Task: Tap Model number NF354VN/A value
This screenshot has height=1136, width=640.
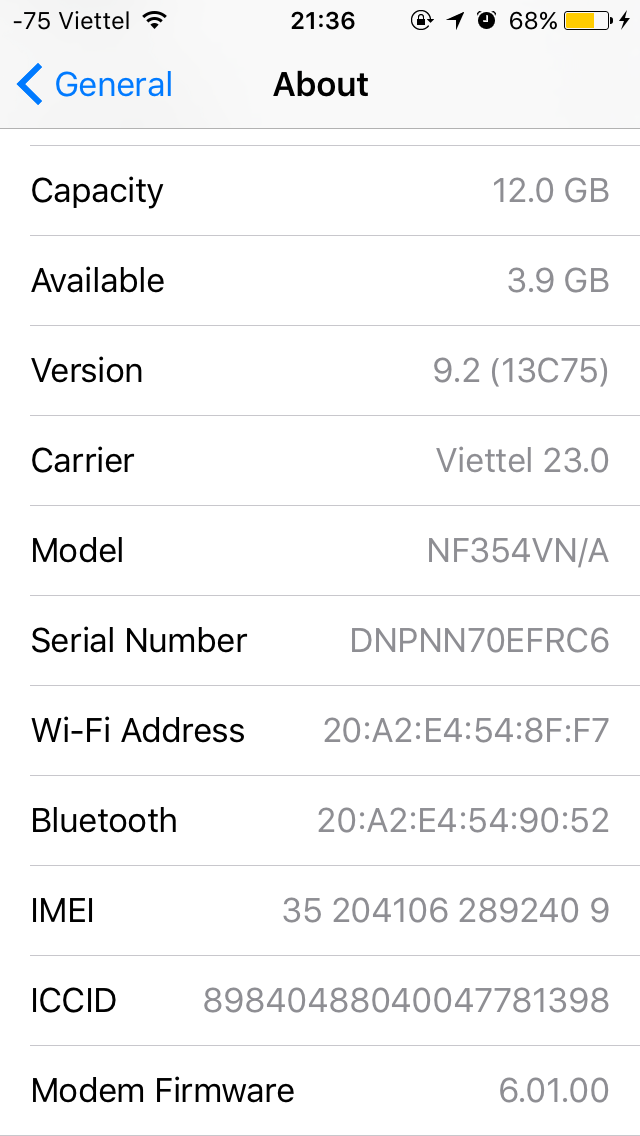Action: pos(517,551)
